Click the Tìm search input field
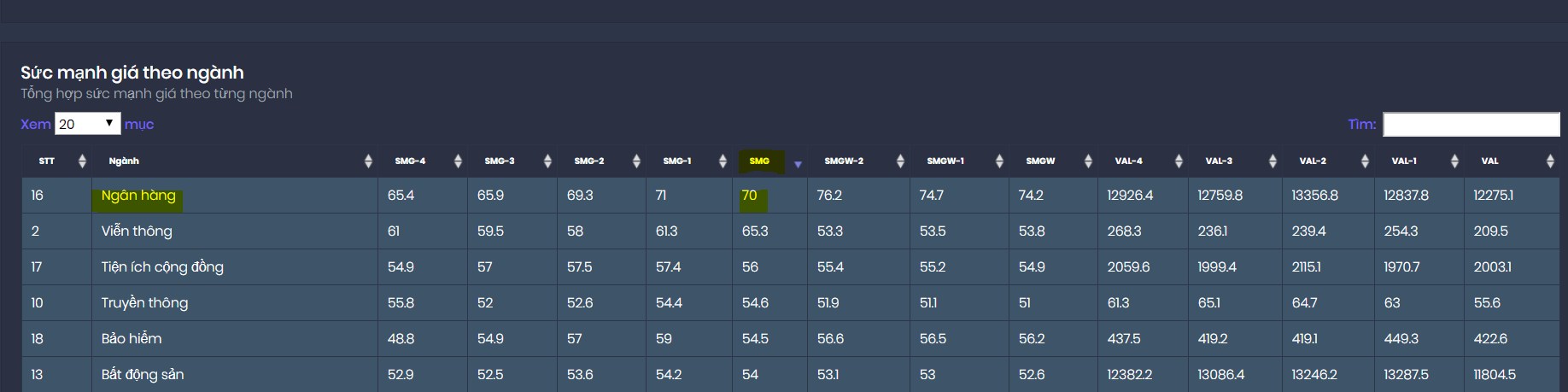This screenshot has width=1568, height=392. 1471,125
